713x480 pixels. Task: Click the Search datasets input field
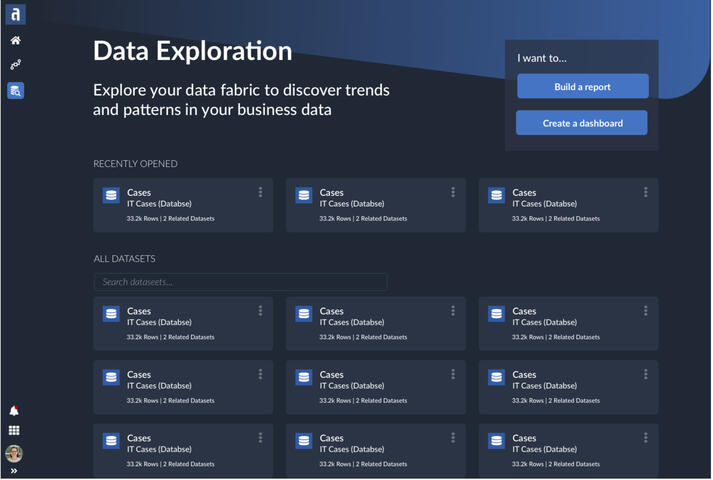(x=240, y=282)
